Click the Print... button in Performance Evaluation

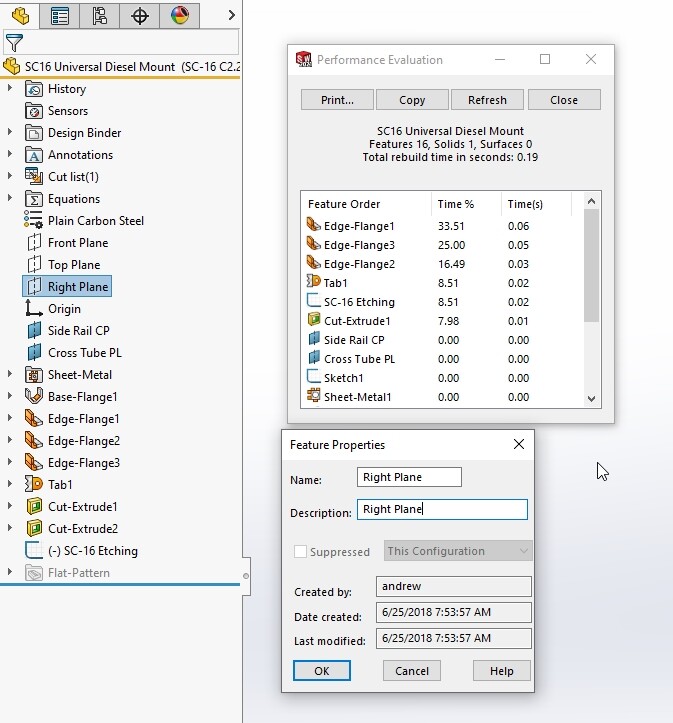coord(337,100)
